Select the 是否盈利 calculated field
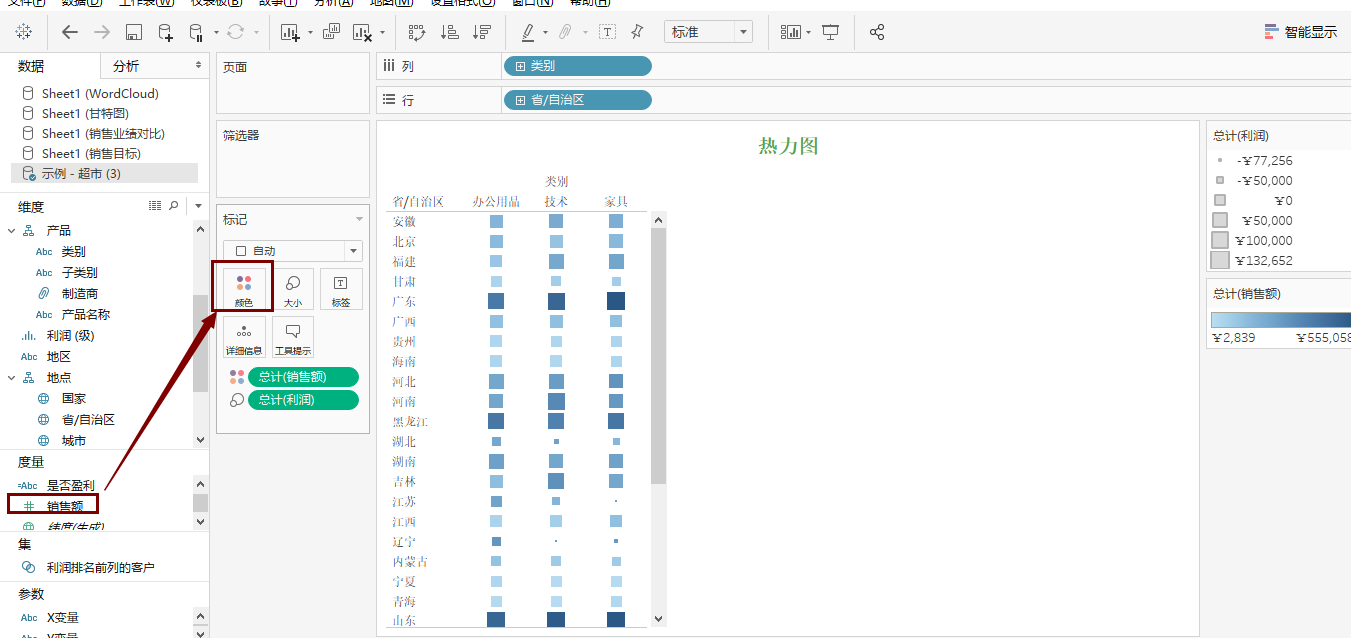 [70, 485]
